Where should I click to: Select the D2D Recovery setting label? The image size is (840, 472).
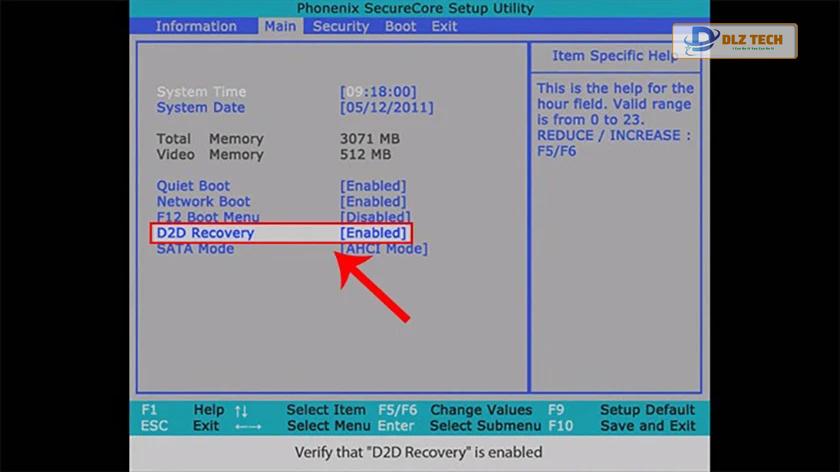click(205, 233)
